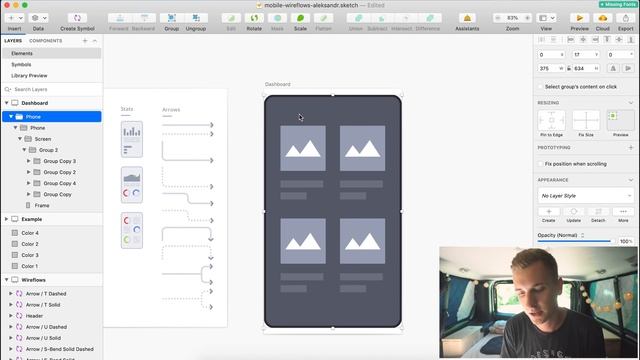Toggle Fix Size resizing control

[x=586, y=120]
